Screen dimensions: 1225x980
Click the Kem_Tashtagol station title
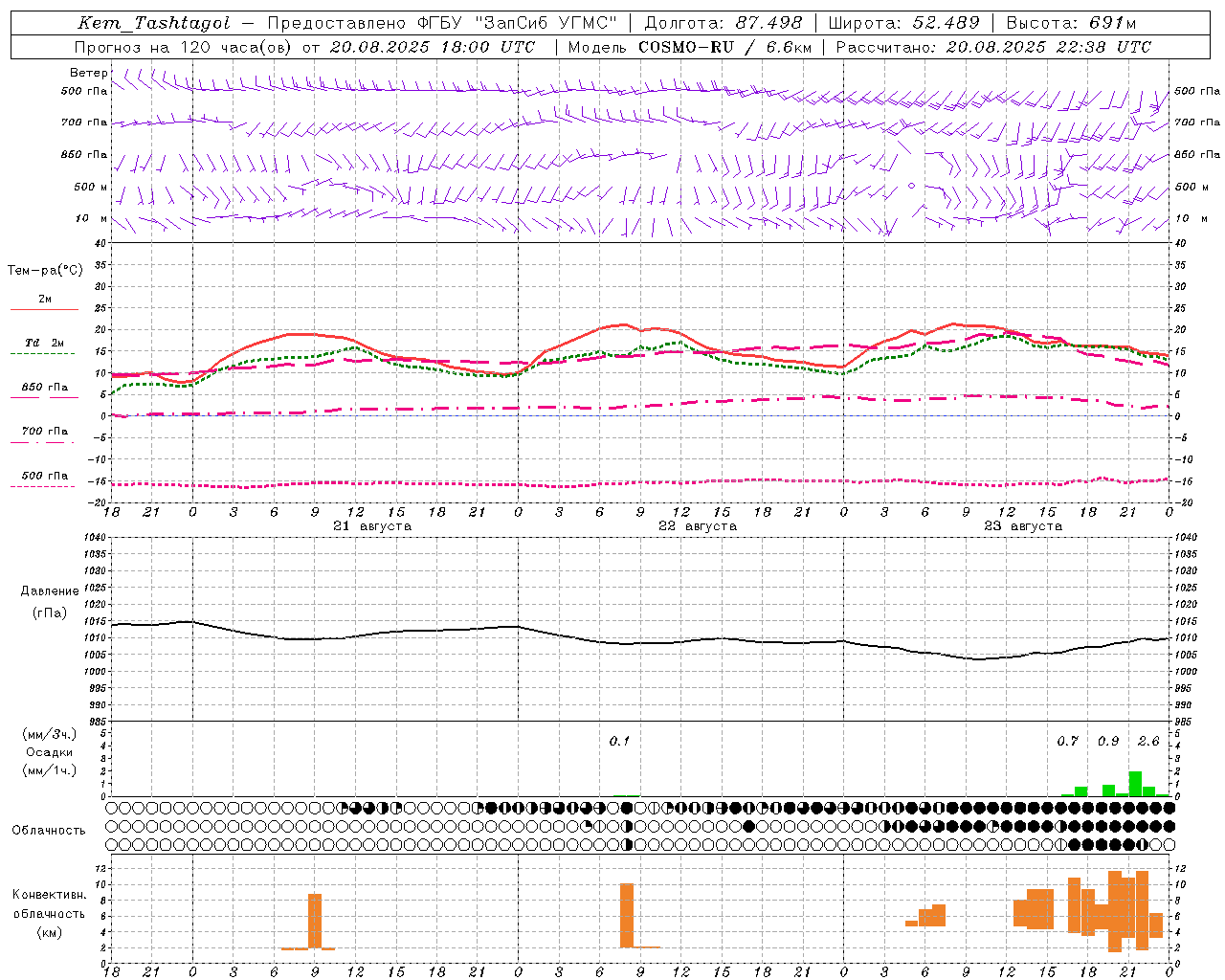coord(154,23)
